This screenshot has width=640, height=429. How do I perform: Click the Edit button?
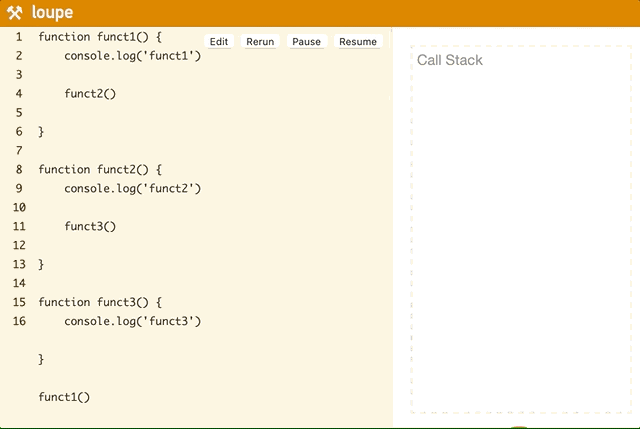coord(219,42)
